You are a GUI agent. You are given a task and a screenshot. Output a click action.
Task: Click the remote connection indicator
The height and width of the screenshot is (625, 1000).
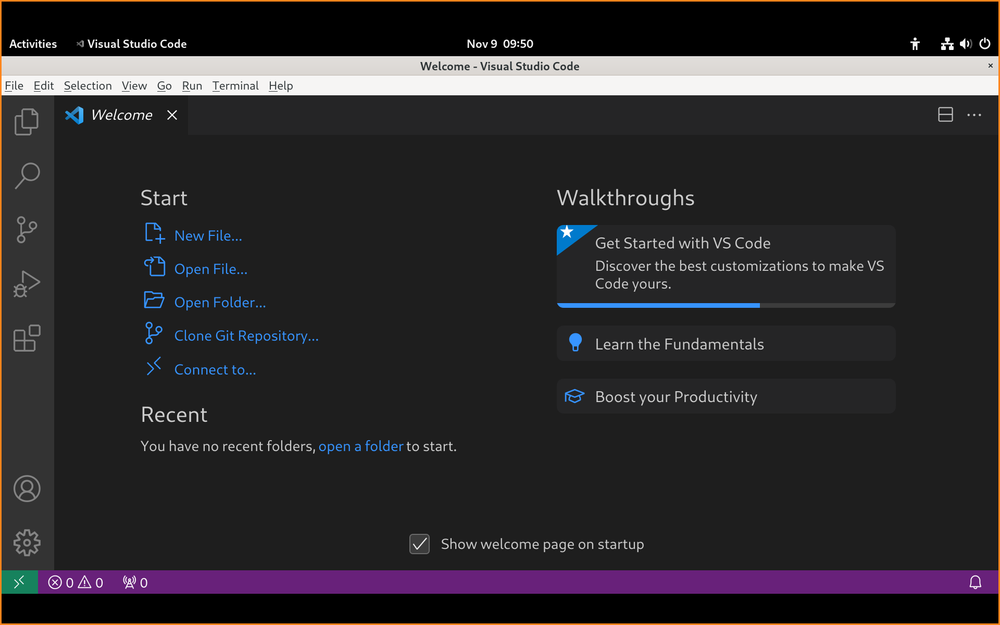click(x=19, y=581)
